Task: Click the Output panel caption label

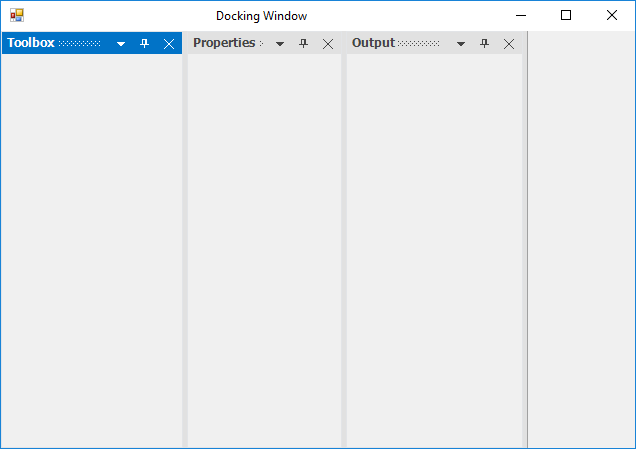Action: (x=373, y=43)
